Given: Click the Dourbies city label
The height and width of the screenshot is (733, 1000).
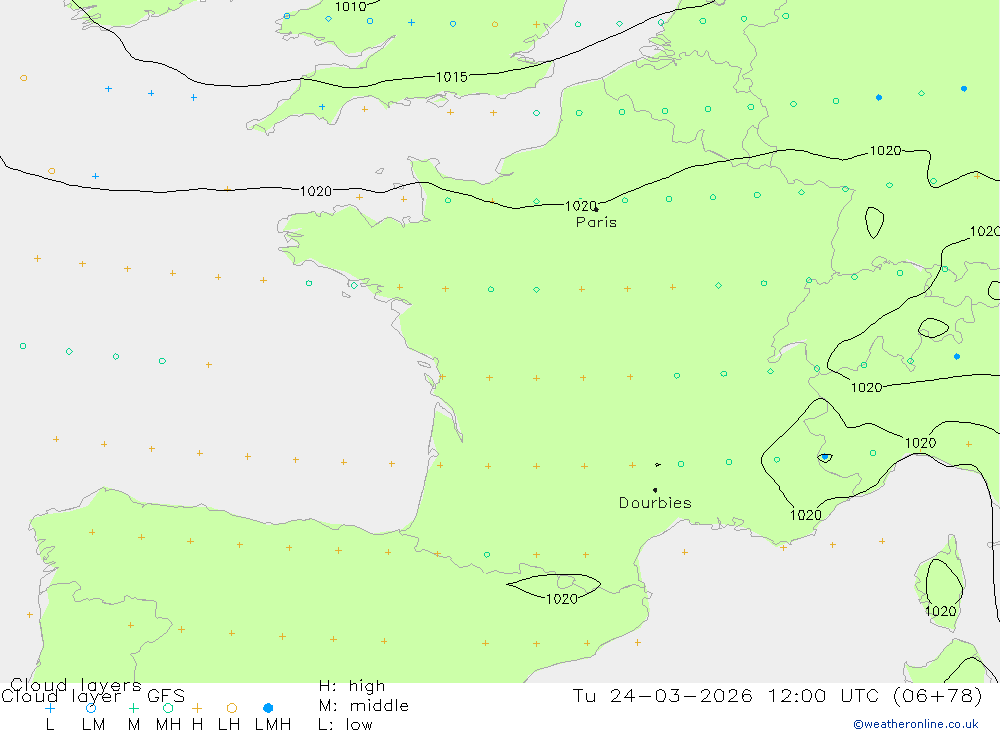Looking at the screenshot, I should tap(655, 503).
